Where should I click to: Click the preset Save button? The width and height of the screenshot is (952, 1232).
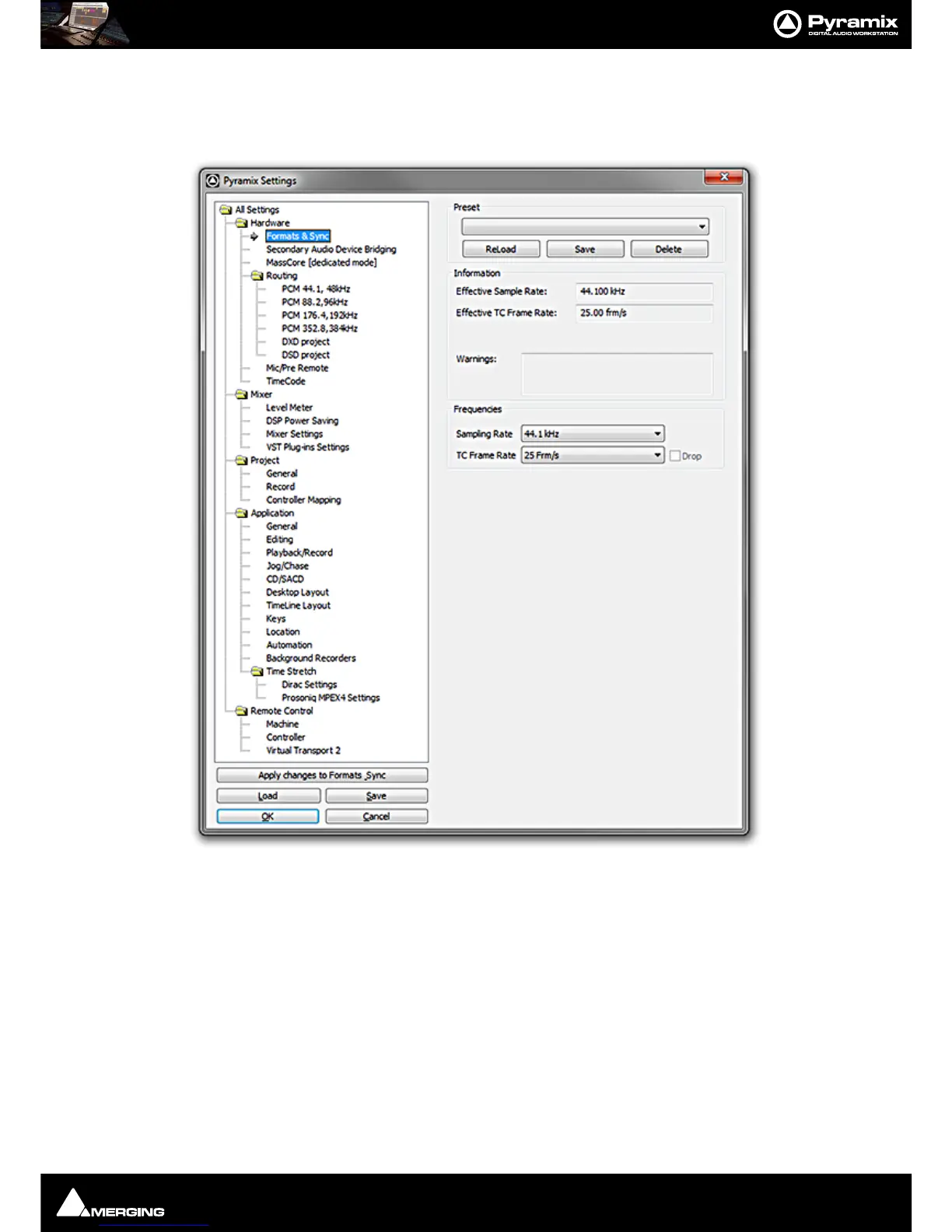[585, 250]
